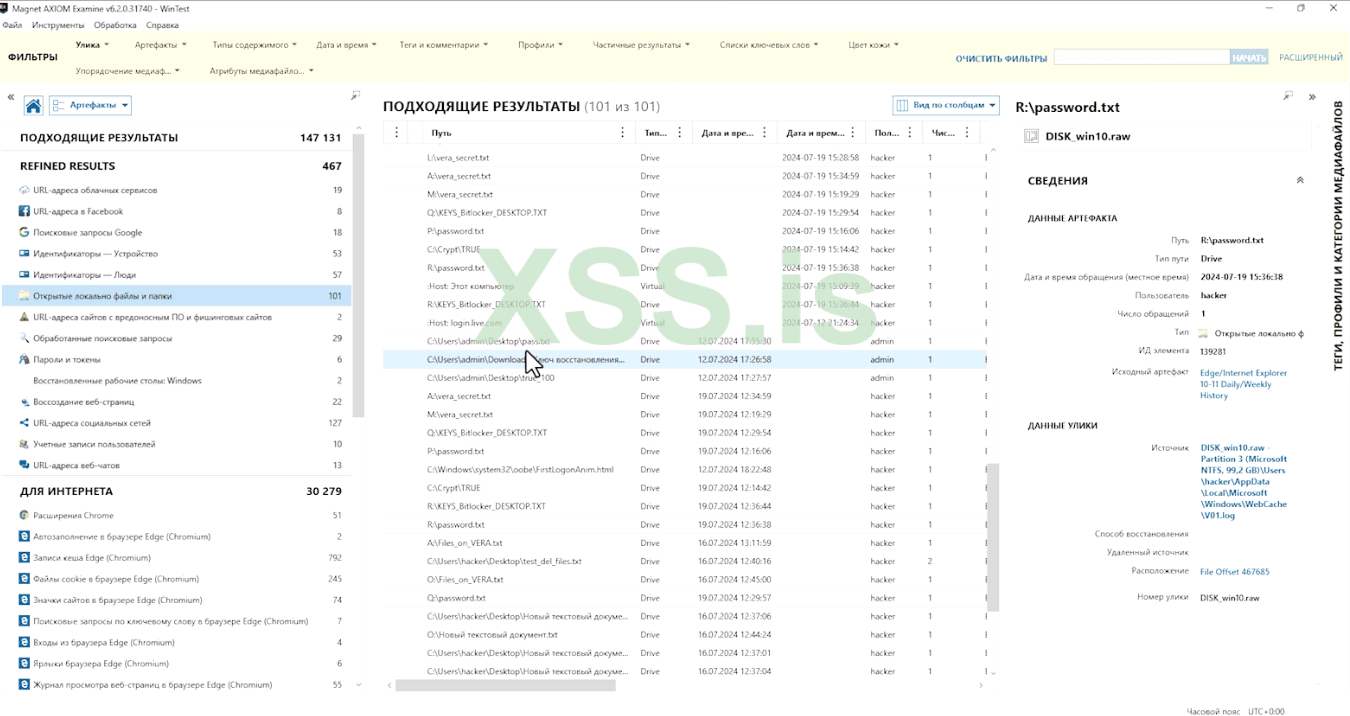Click Google search queries icon
The width and height of the screenshot is (1350, 716).
(x=24, y=232)
